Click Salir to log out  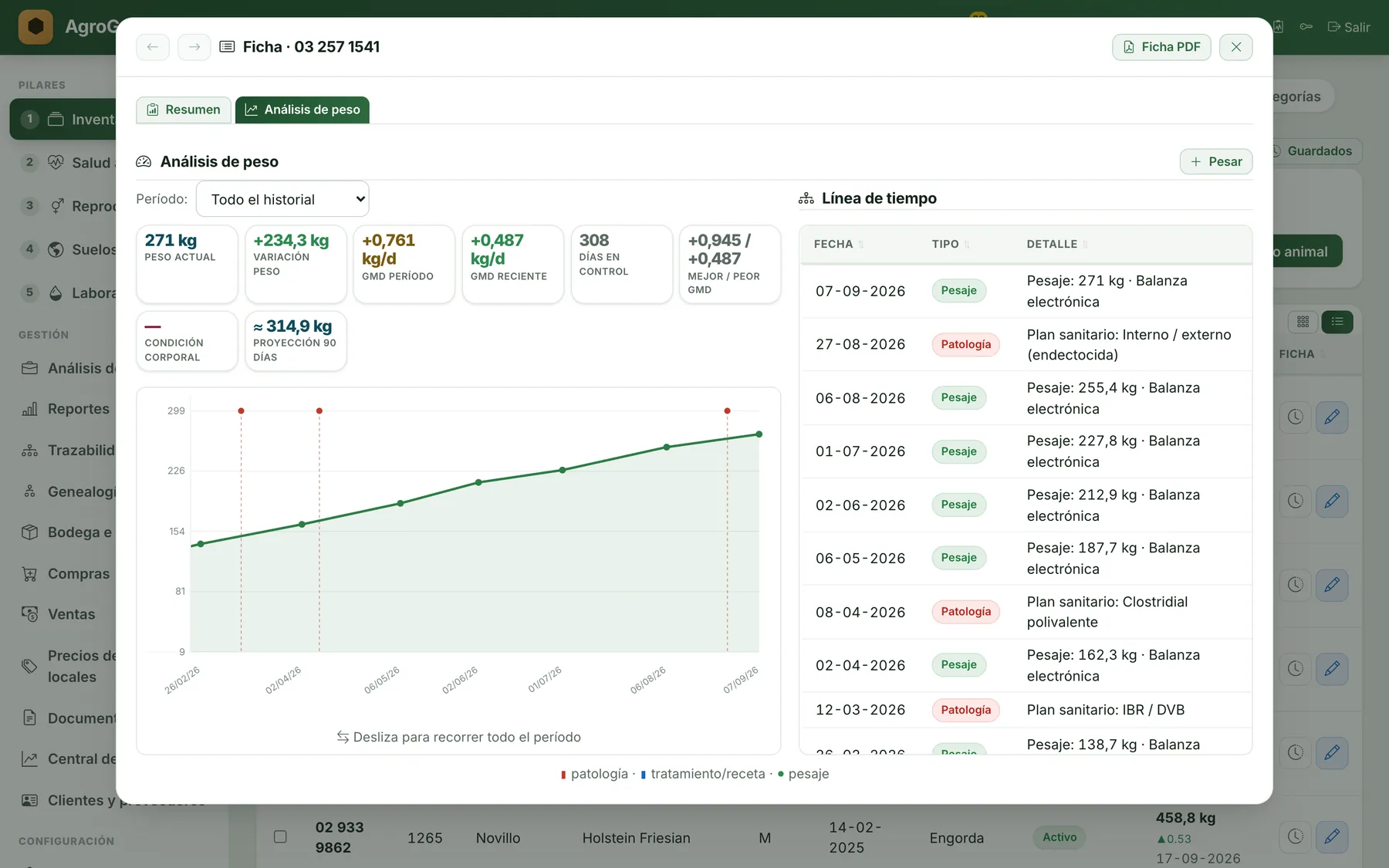(1349, 27)
